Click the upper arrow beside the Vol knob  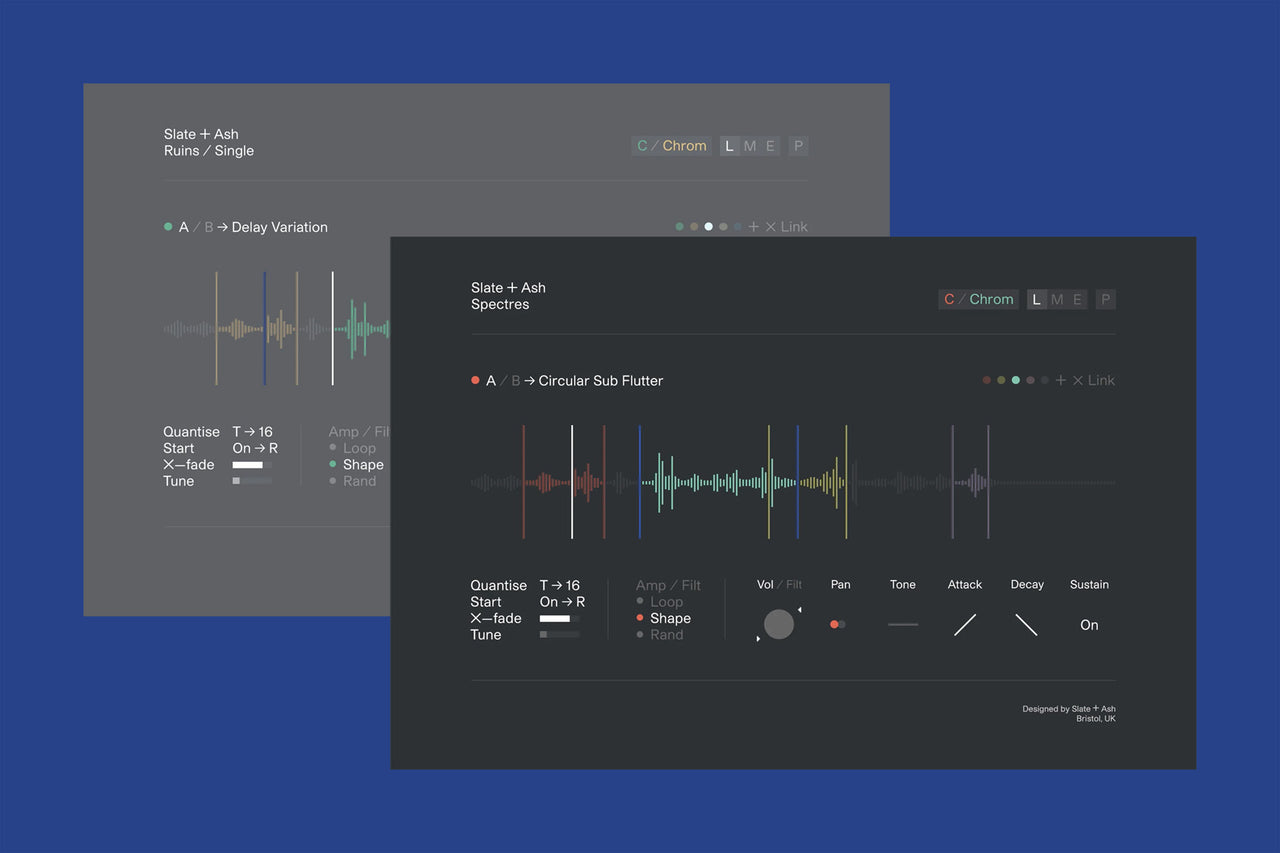coord(799,609)
